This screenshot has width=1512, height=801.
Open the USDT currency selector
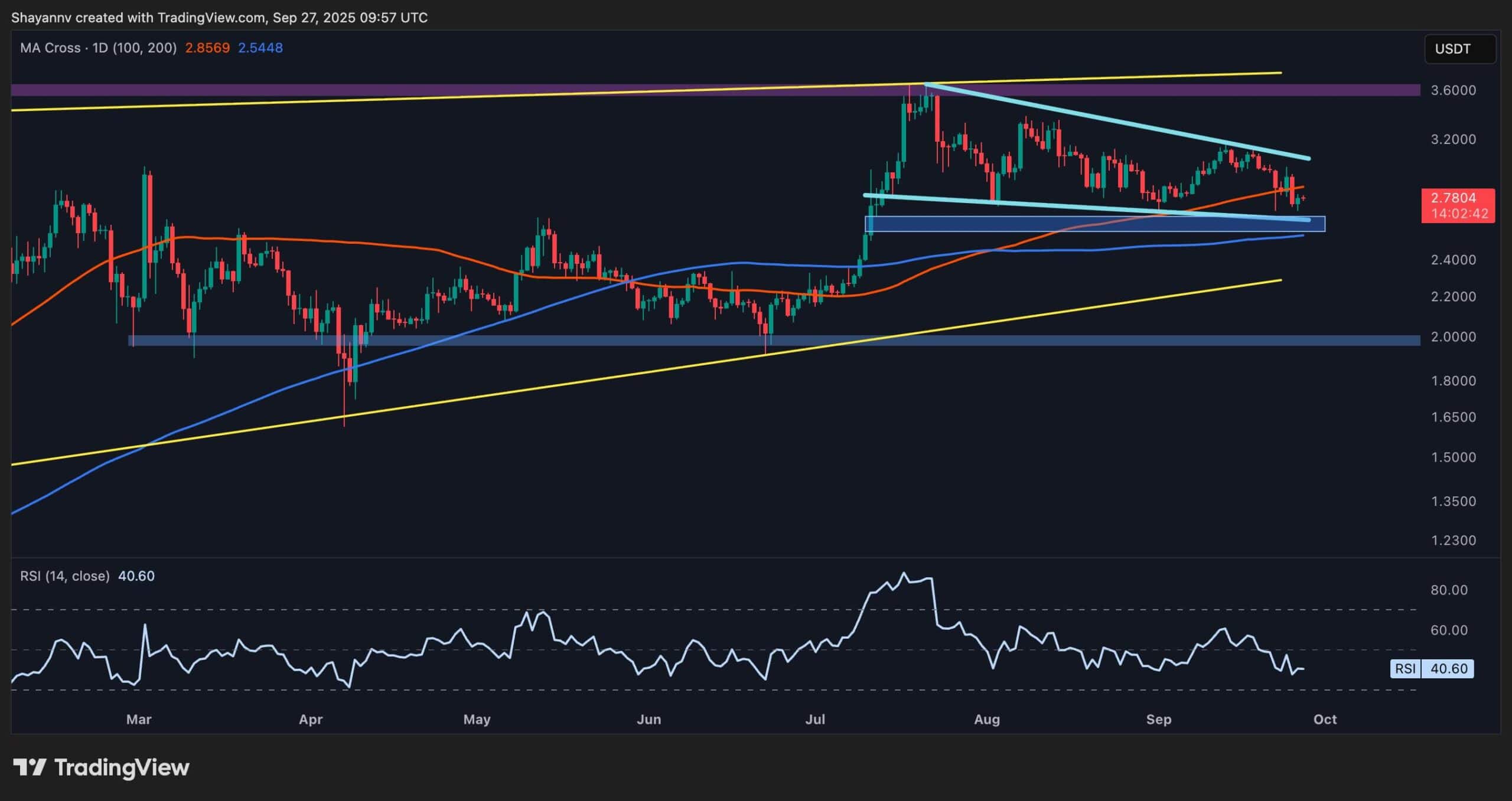click(x=1459, y=49)
